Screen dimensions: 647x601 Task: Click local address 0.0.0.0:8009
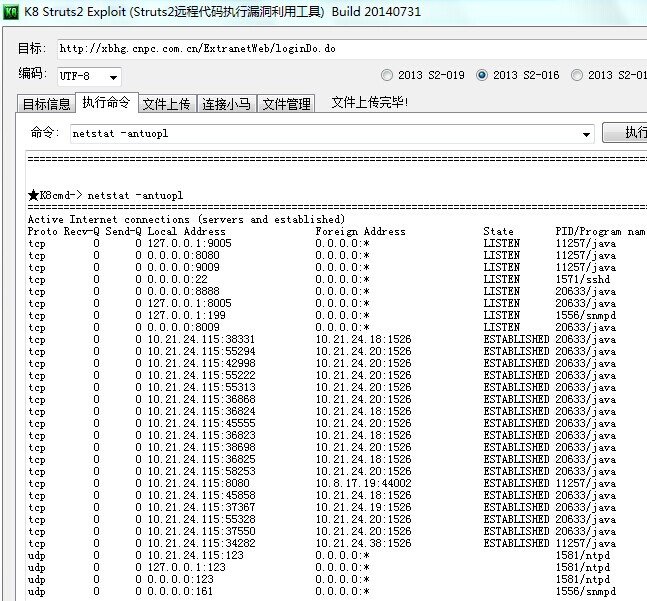coord(183,327)
